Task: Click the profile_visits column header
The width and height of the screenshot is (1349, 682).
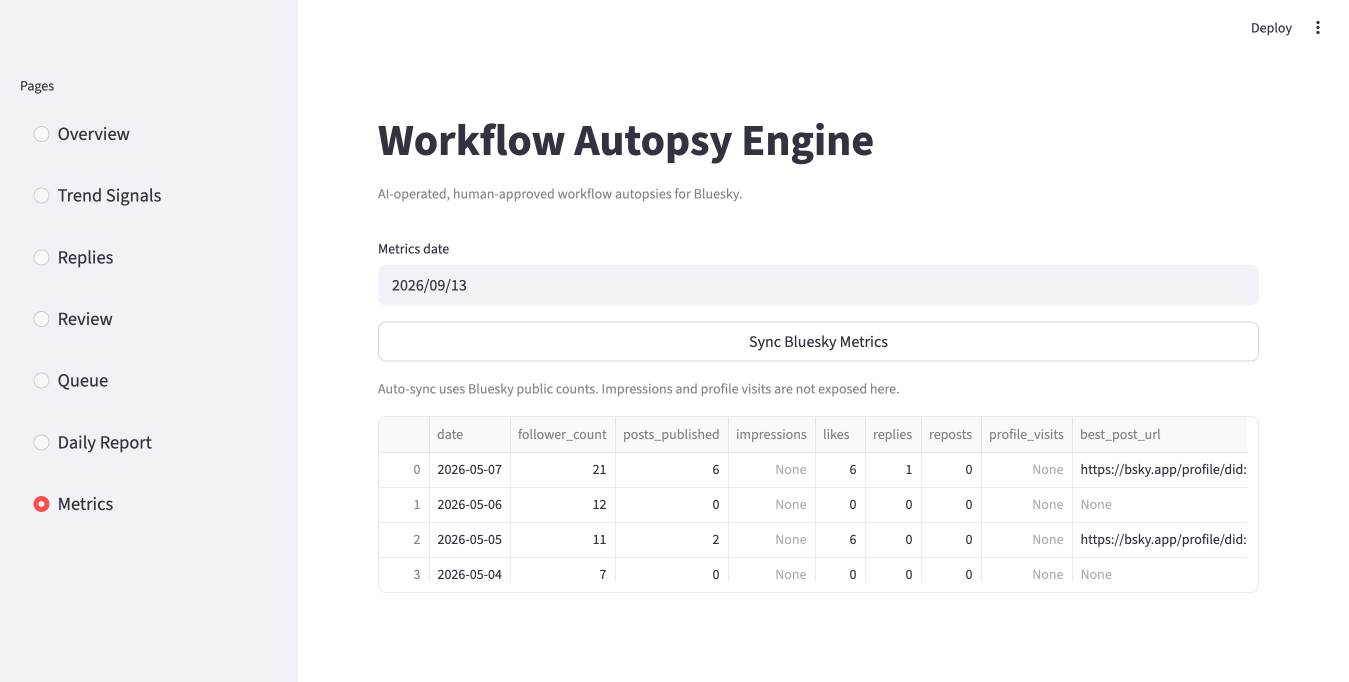Action: (x=1026, y=435)
